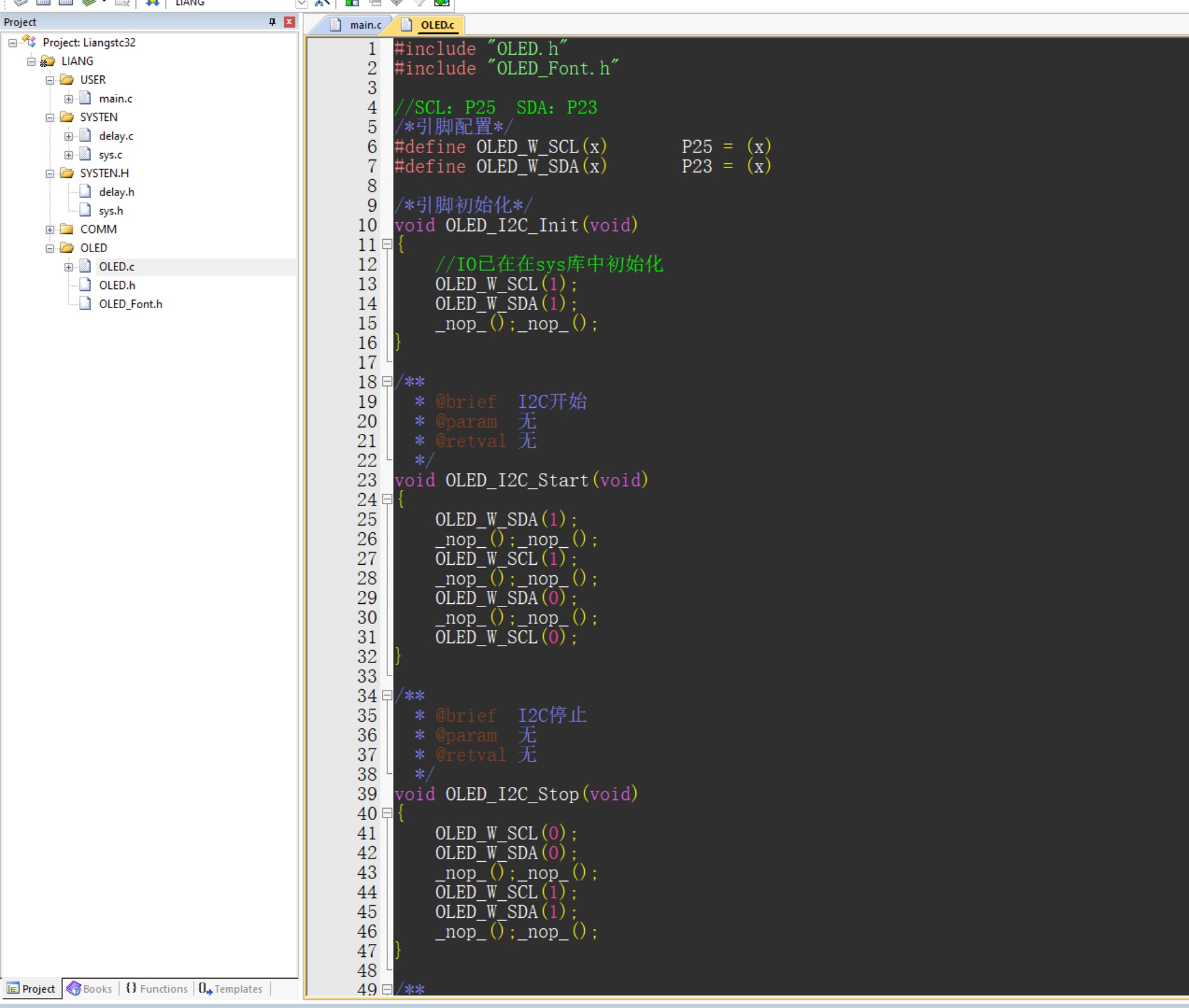The height and width of the screenshot is (1008, 1189).
Task: Click the OLED_W_SDA(x) macro define line
Action: (583, 166)
